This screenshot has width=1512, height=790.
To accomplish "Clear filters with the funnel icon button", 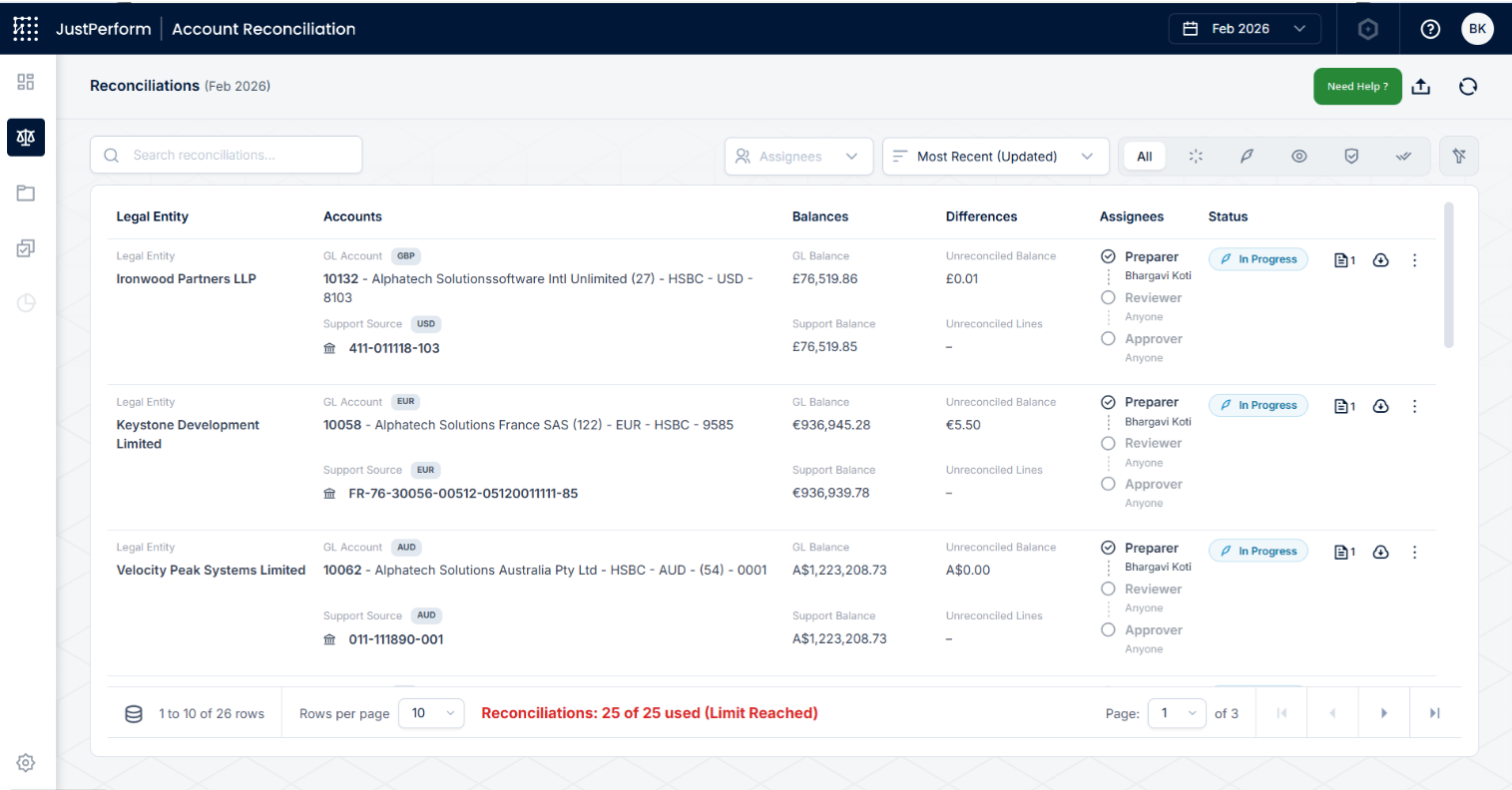I will 1459,156.
